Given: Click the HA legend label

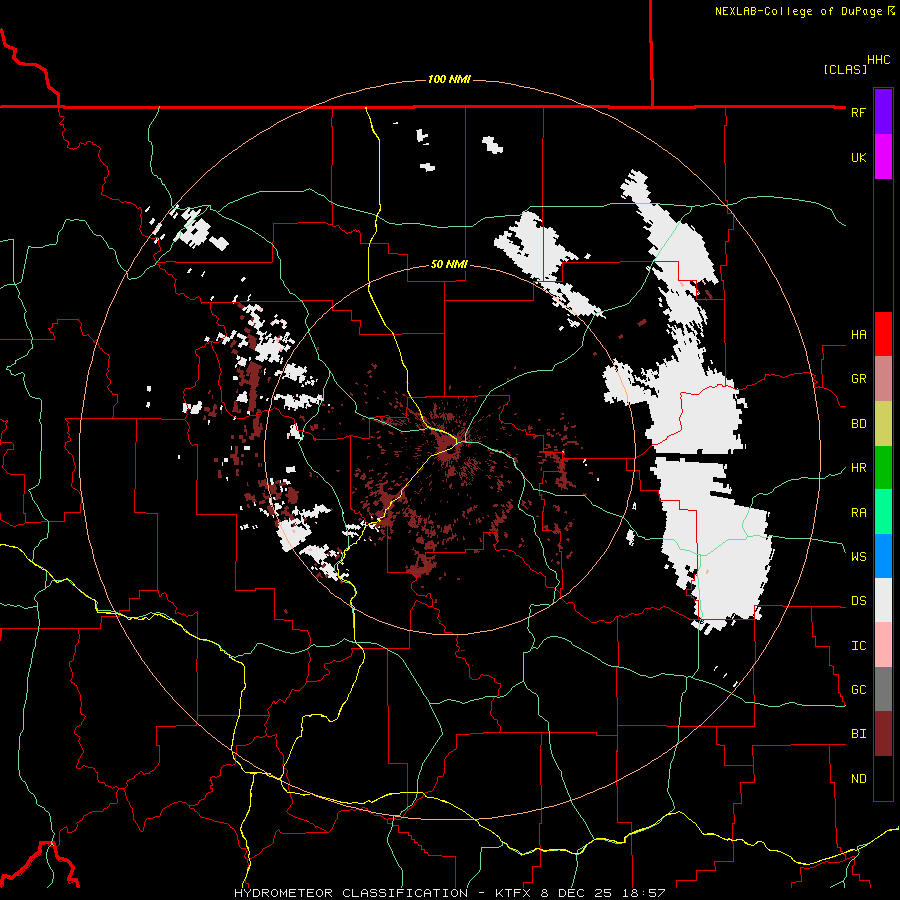Looking at the screenshot, I should (858, 334).
